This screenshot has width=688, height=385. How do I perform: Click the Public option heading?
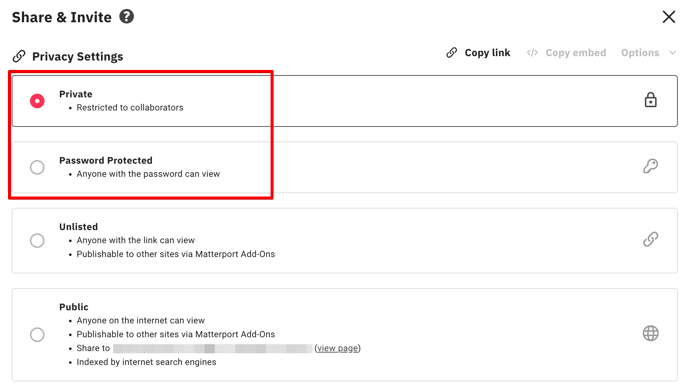tap(74, 307)
